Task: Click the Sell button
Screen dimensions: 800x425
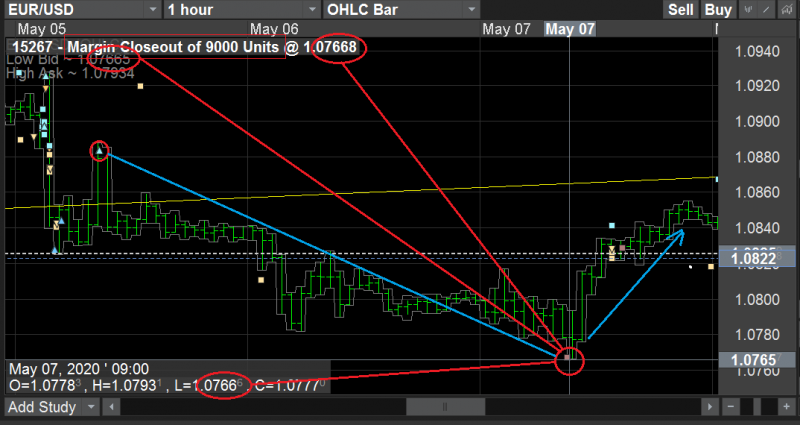Action: pyautogui.click(x=681, y=10)
